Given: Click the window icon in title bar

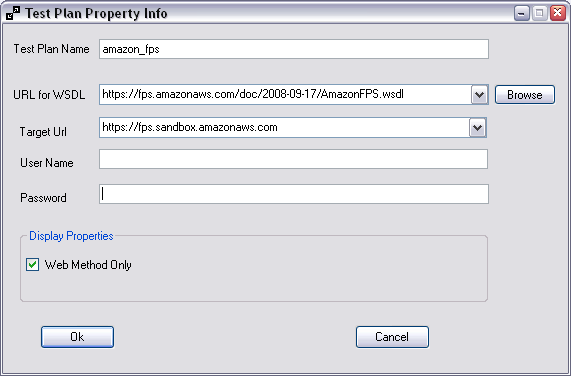Looking at the screenshot, I should 13,13.
